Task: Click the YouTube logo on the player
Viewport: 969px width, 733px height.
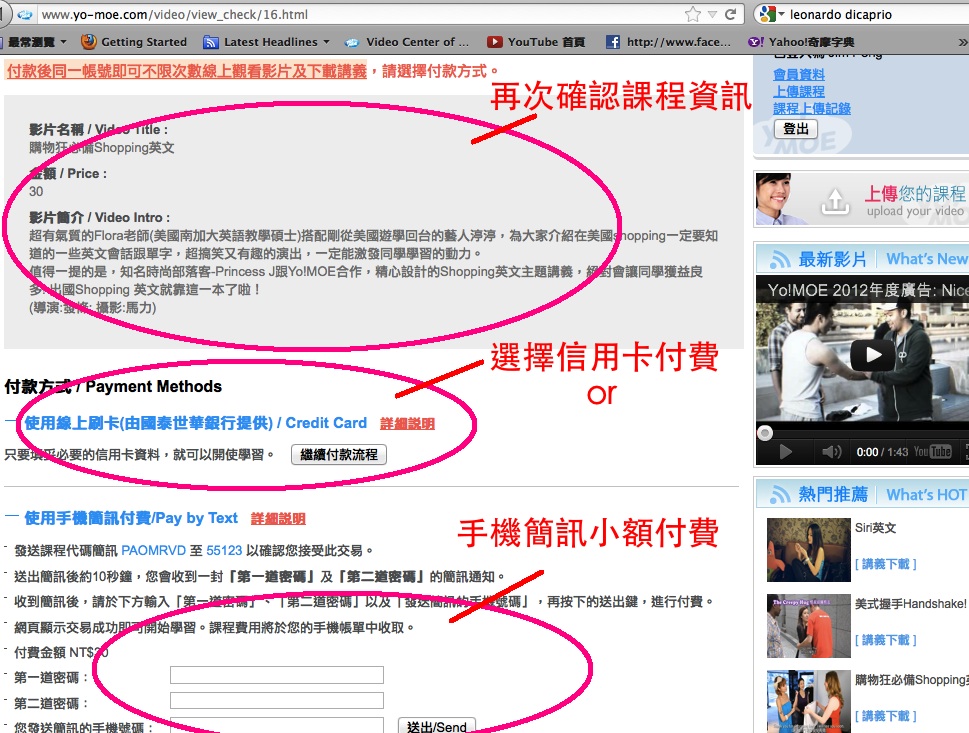Action: tap(933, 452)
